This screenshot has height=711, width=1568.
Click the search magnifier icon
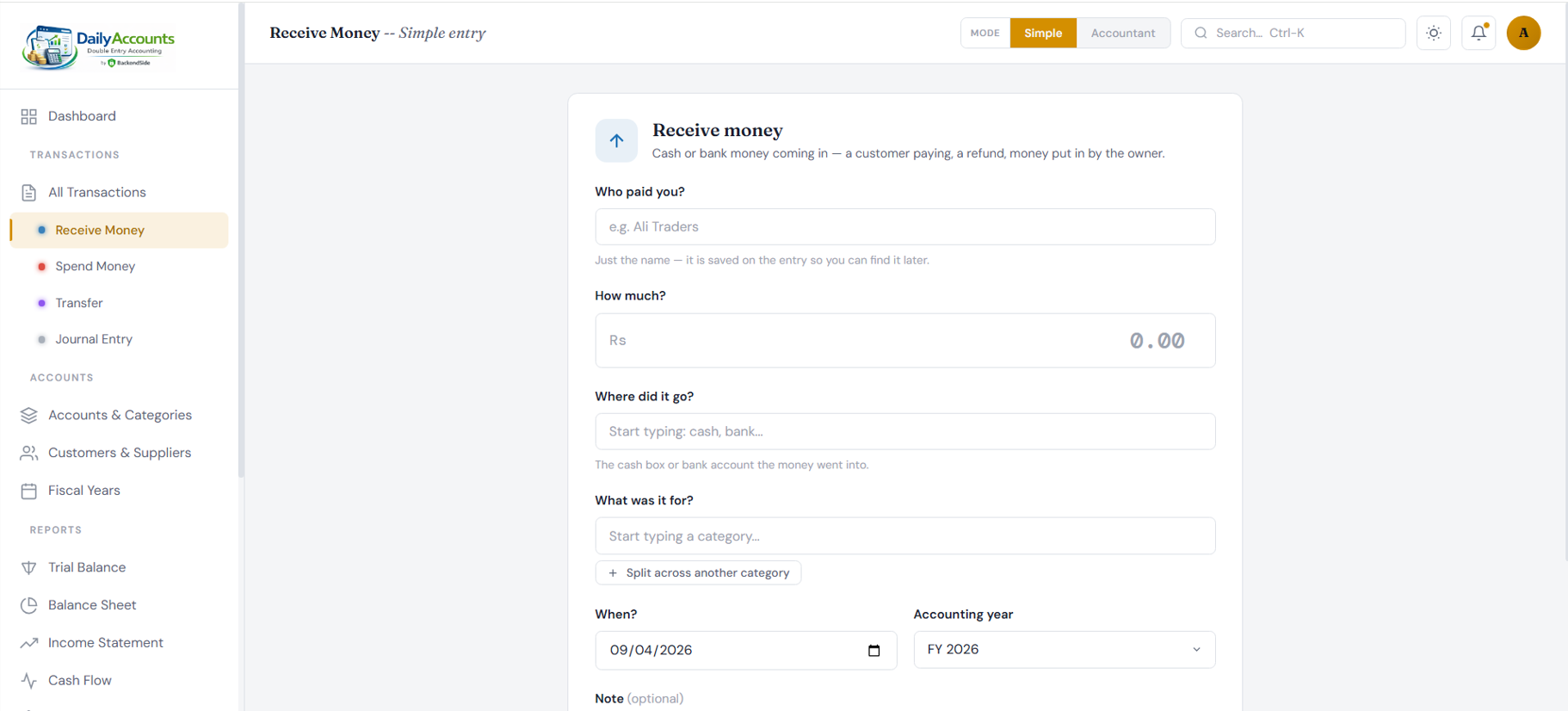click(x=1201, y=33)
